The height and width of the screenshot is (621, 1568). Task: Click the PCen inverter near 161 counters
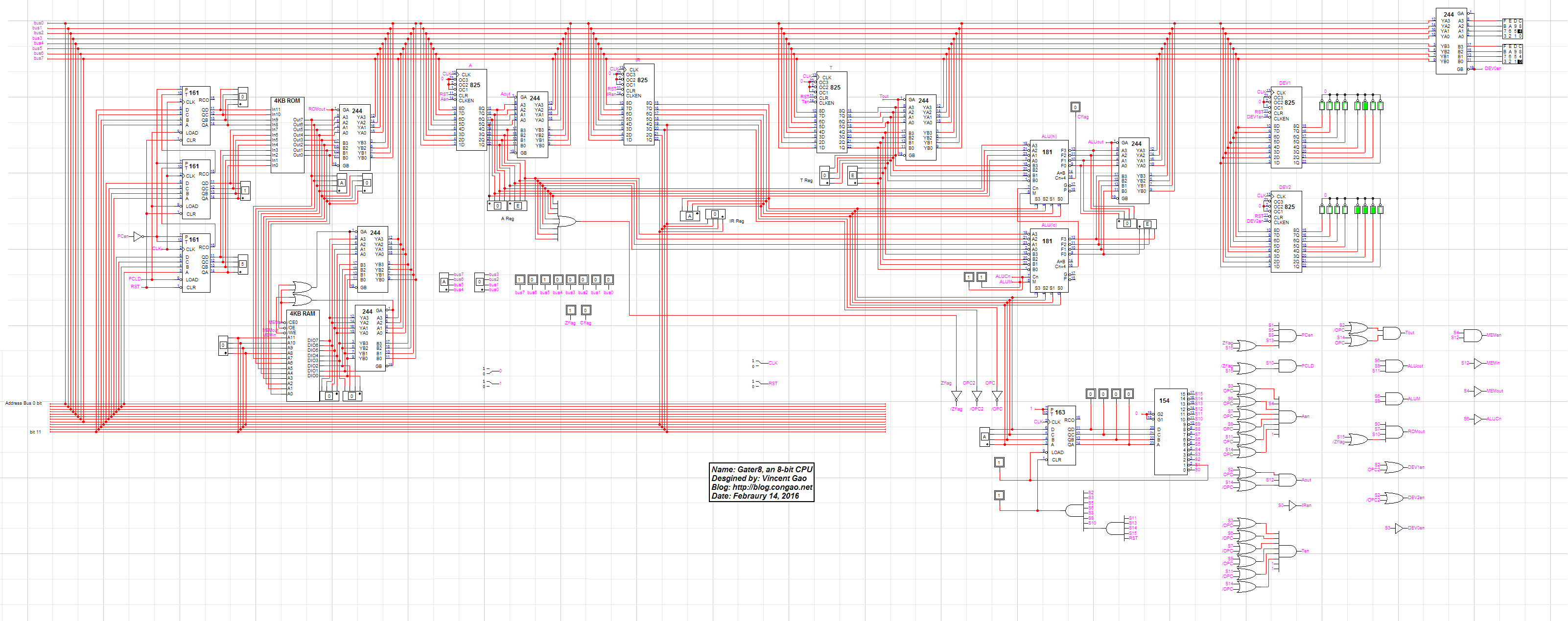point(138,236)
